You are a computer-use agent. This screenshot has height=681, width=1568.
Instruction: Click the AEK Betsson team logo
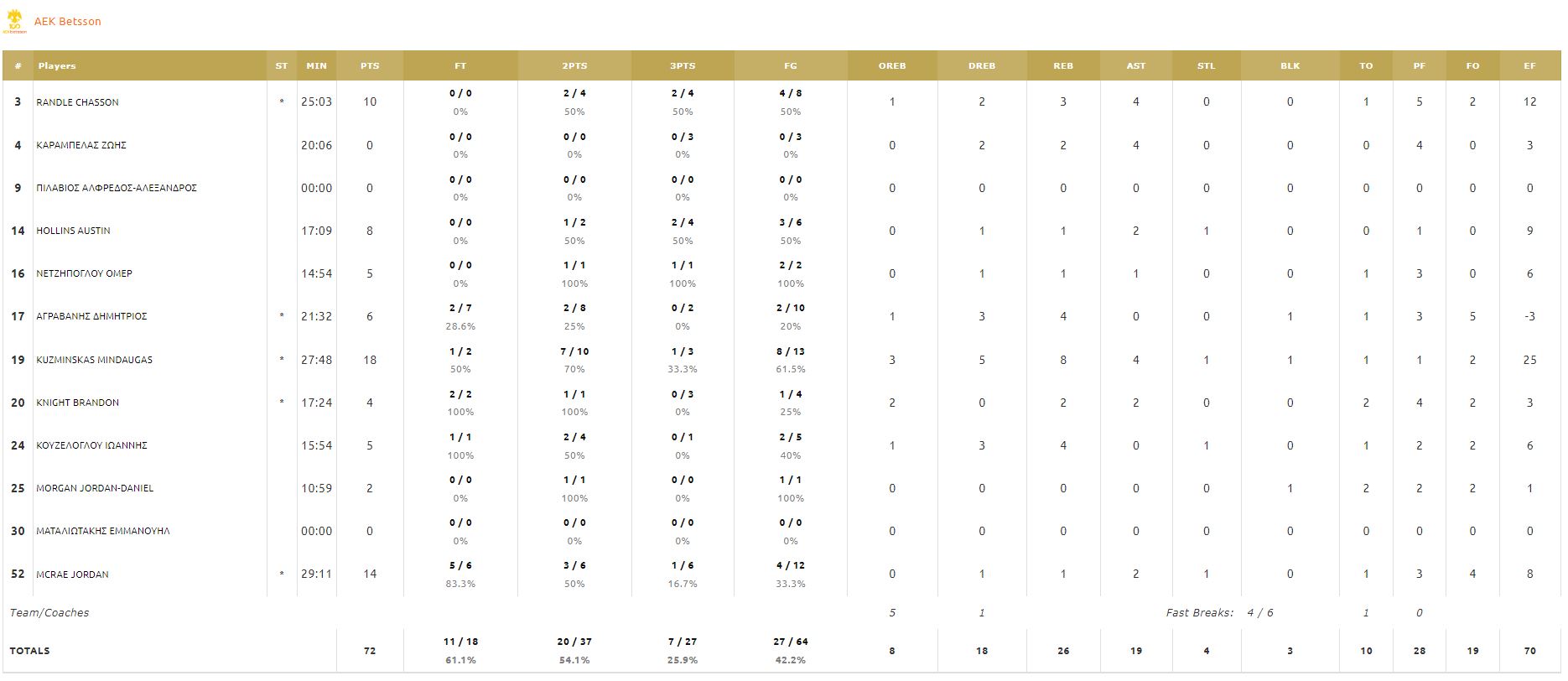click(15, 22)
